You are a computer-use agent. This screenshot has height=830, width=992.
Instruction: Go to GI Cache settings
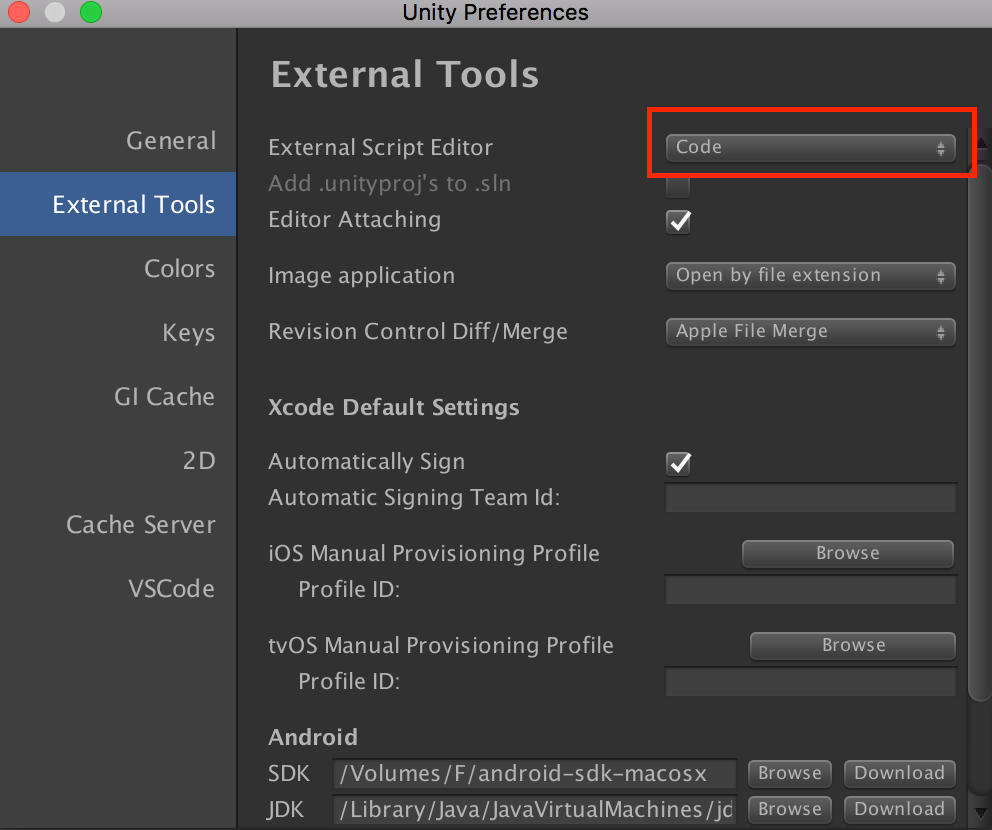[164, 397]
